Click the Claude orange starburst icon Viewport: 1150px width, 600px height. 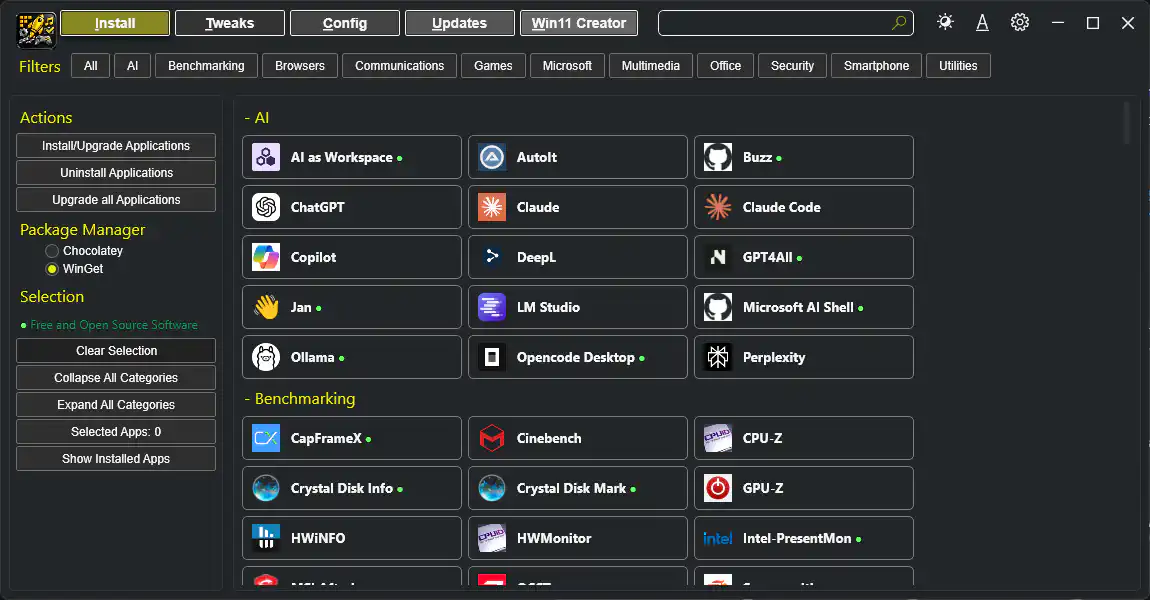pos(491,207)
